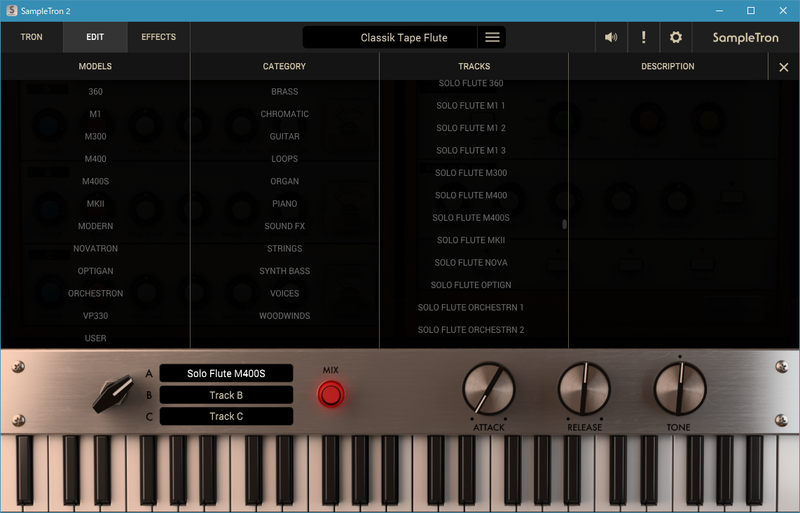Viewport: 800px width, 513px height.
Task: Click the TRACKS column header
Action: (x=474, y=66)
